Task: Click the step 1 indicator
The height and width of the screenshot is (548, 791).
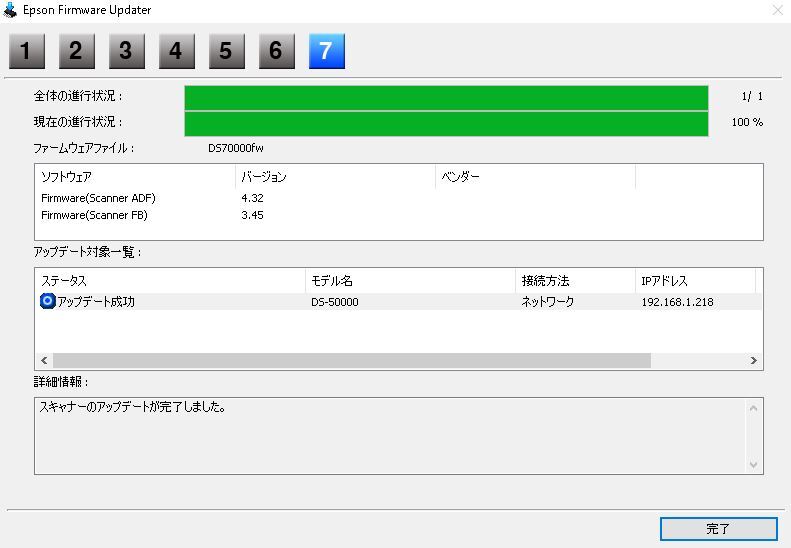Action: (x=27, y=51)
